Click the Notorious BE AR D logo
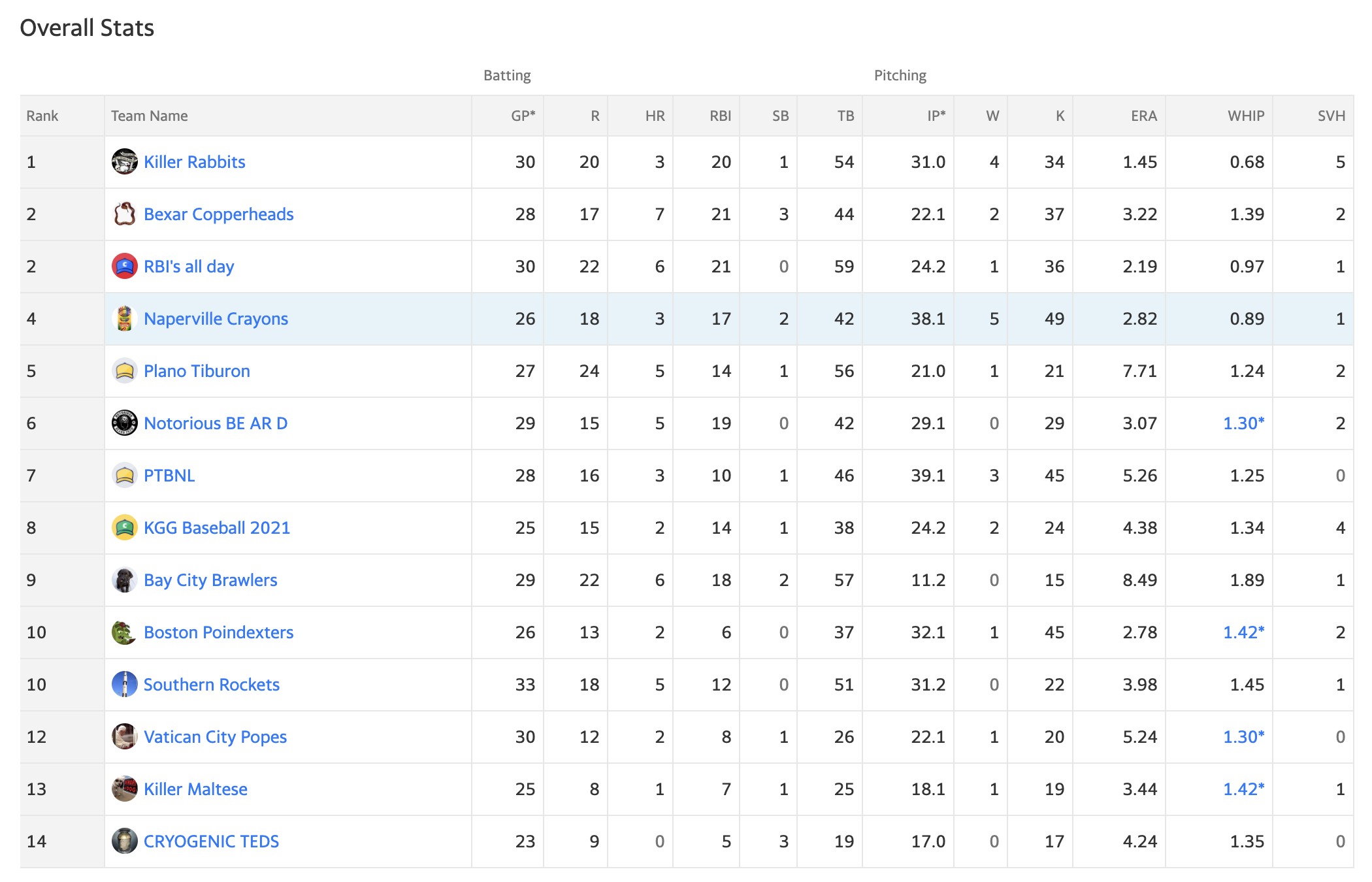Viewport: 1372px width, 882px height. pos(124,423)
